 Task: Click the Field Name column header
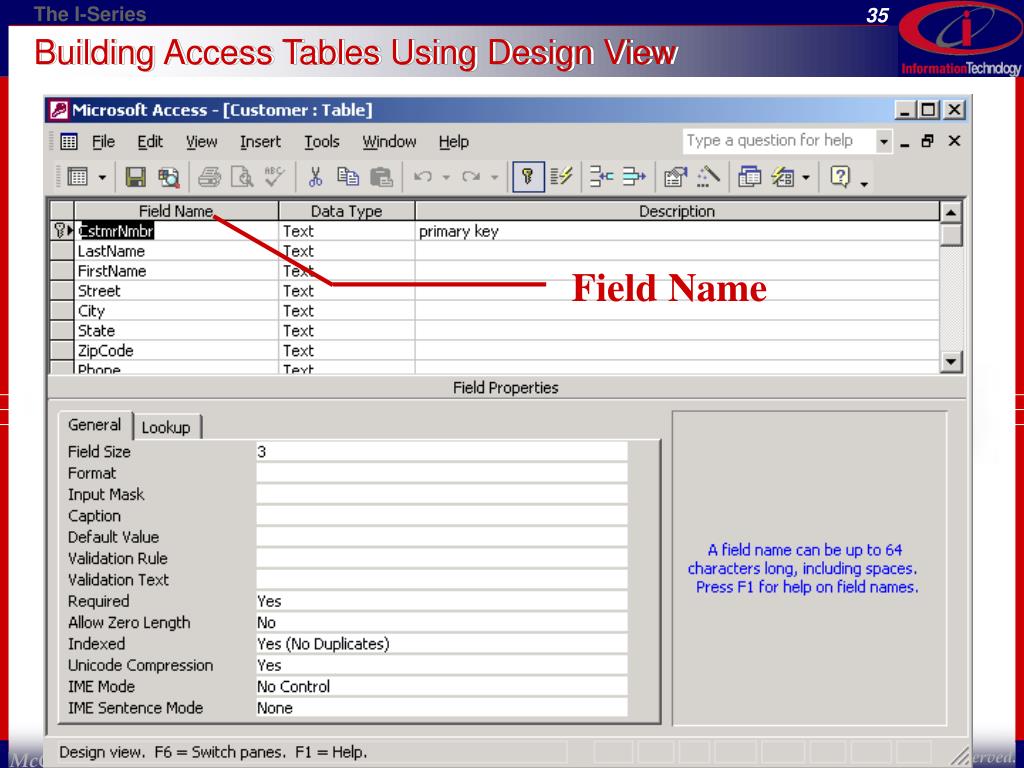pos(177,211)
